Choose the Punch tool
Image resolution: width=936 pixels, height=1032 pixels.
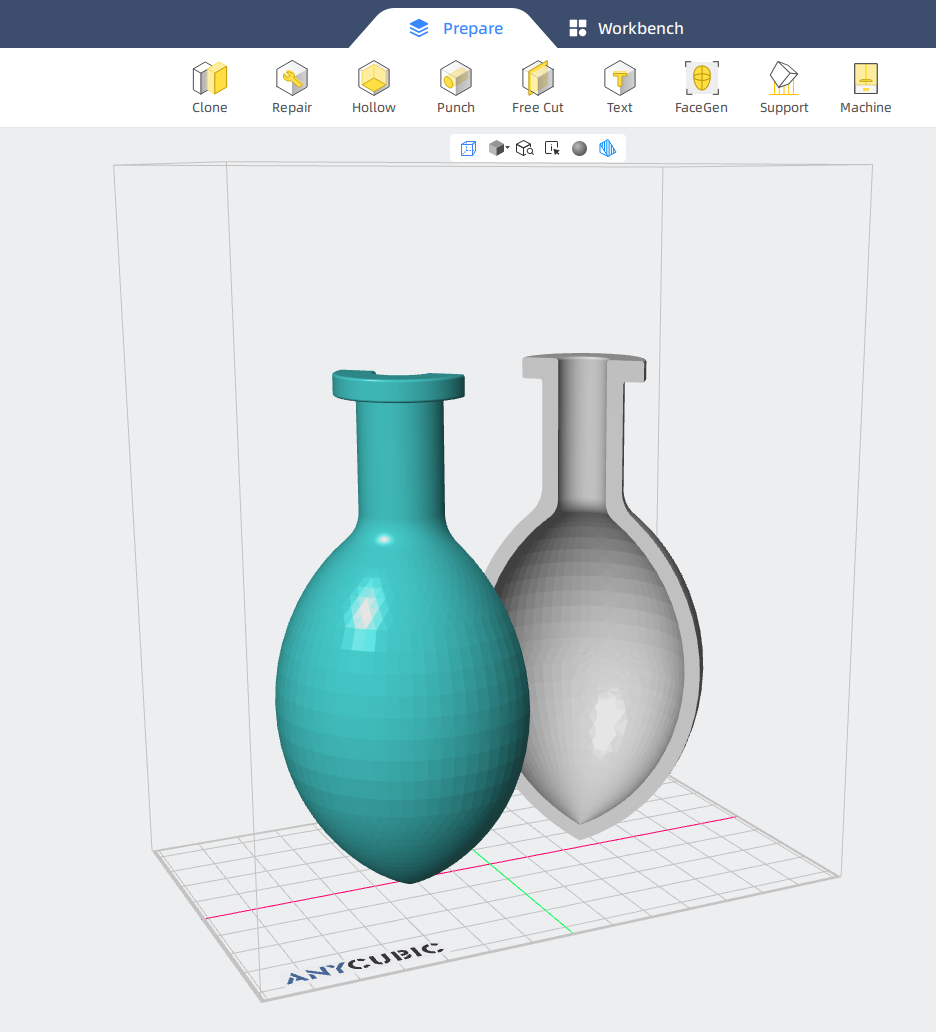coord(456,87)
